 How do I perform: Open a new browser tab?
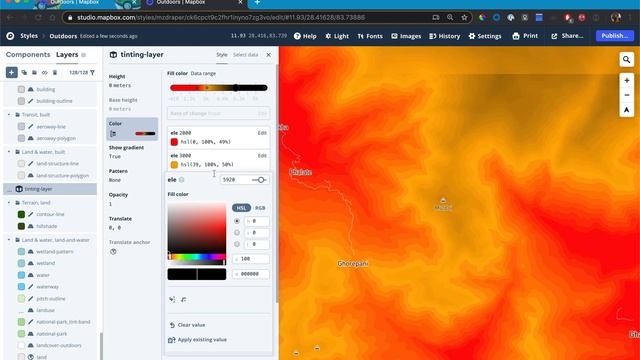pos(257,3)
